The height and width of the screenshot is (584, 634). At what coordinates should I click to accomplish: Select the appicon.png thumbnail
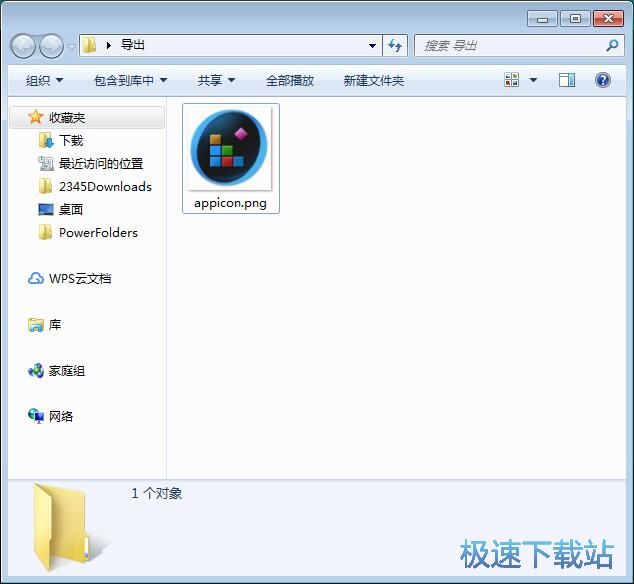point(230,148)
